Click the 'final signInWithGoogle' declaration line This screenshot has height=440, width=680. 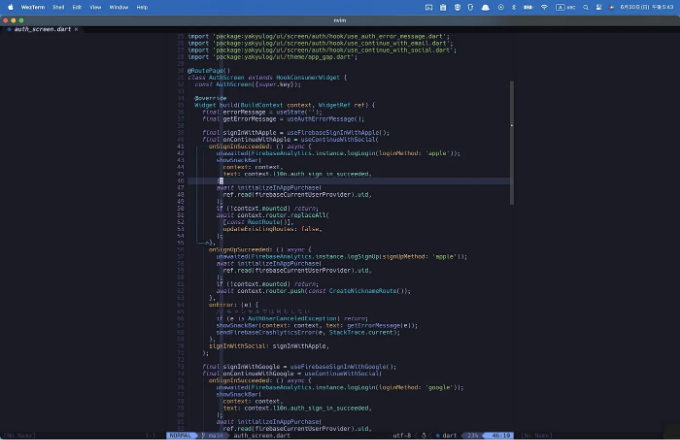tap(299, 367)
